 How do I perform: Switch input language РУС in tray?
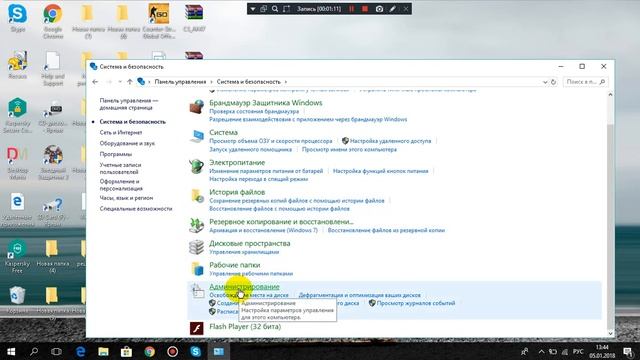point(578,351)
